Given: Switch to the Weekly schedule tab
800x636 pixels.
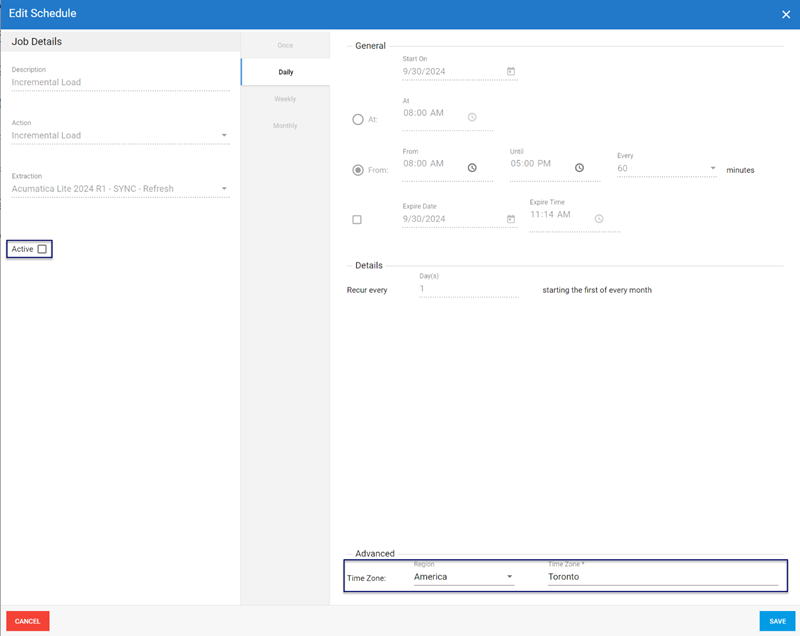Looking at the screenshot, I should pyautogui.click(x=284, y=98).
